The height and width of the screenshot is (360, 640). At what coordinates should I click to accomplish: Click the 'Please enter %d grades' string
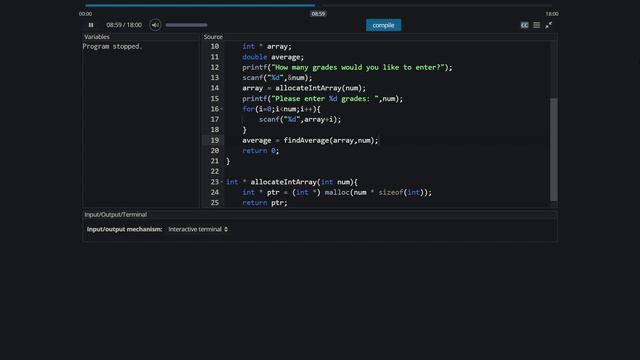[x=325, y=99]
